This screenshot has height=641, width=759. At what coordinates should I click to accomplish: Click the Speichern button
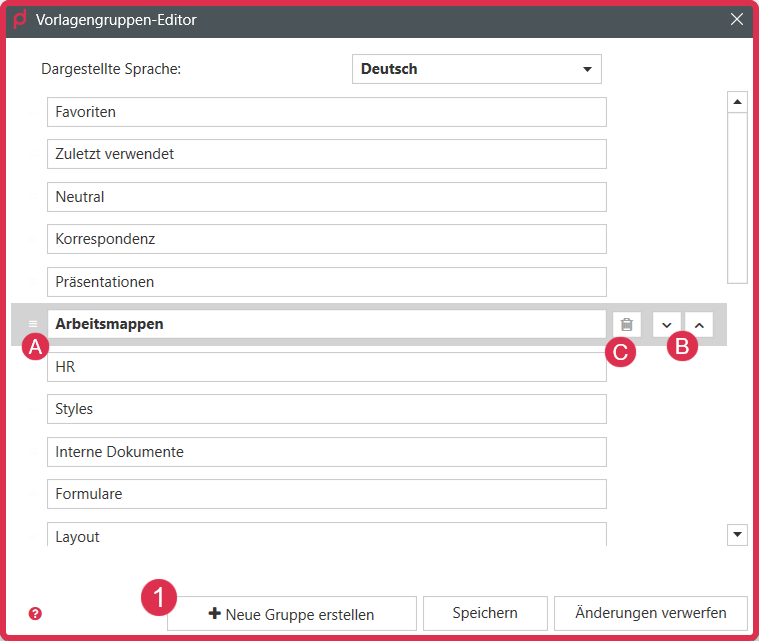tap(485, 613)
